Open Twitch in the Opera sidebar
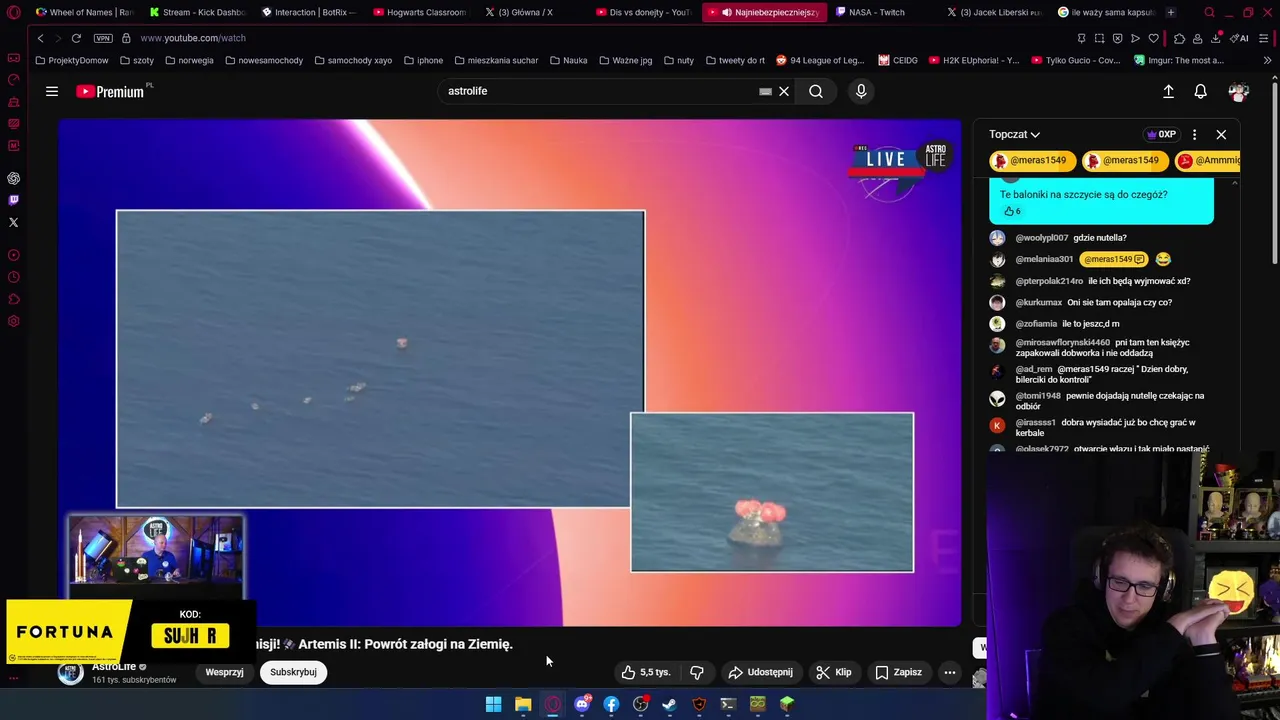The height and width of the screenshot is (720, 1280). coord(13,200)
